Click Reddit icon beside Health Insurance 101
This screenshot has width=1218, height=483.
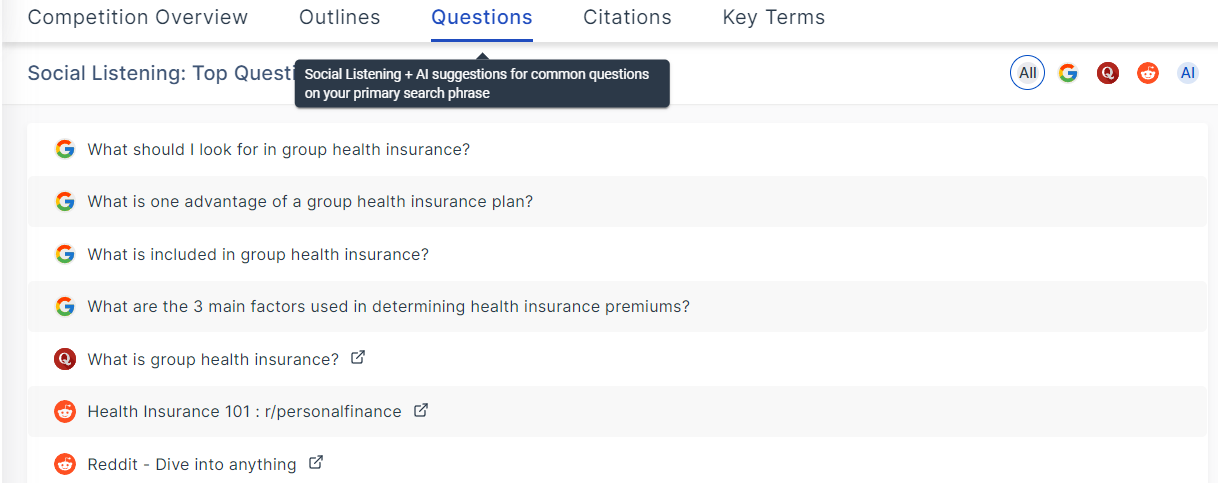(x=65, y=411)
